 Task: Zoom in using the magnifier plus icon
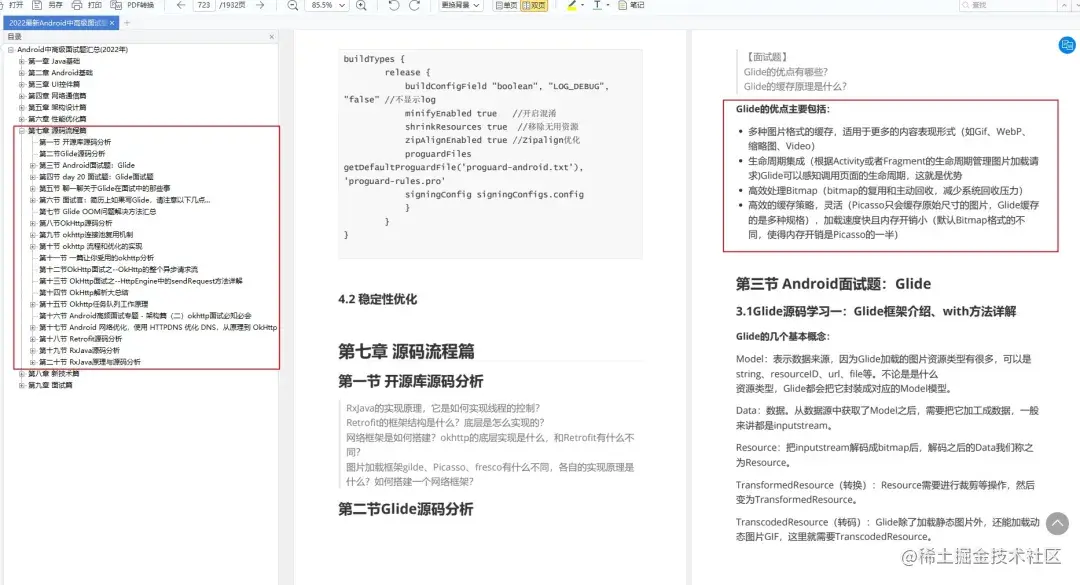[361, 7]
